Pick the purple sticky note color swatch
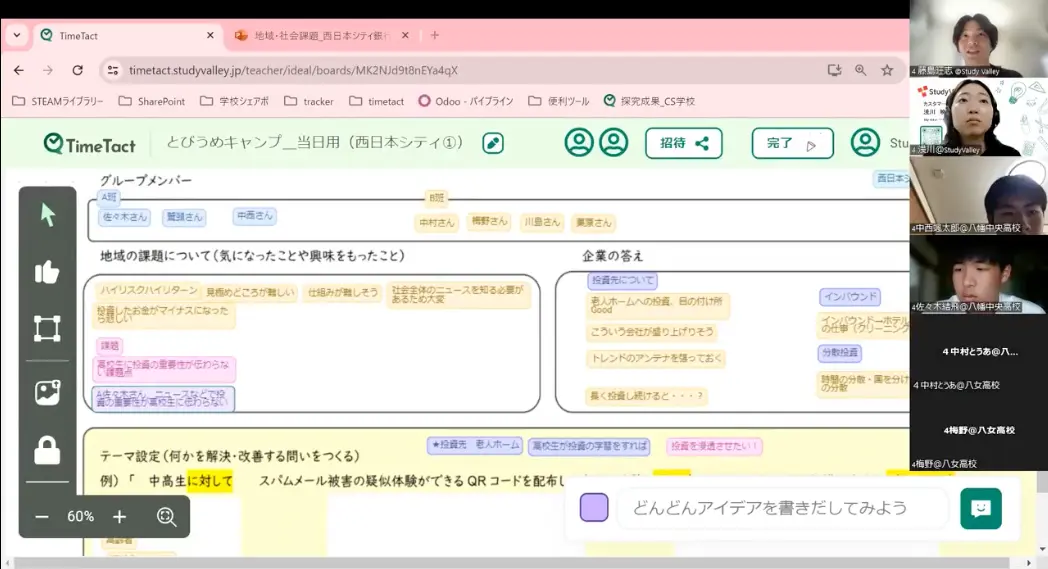 coord(594,508)
